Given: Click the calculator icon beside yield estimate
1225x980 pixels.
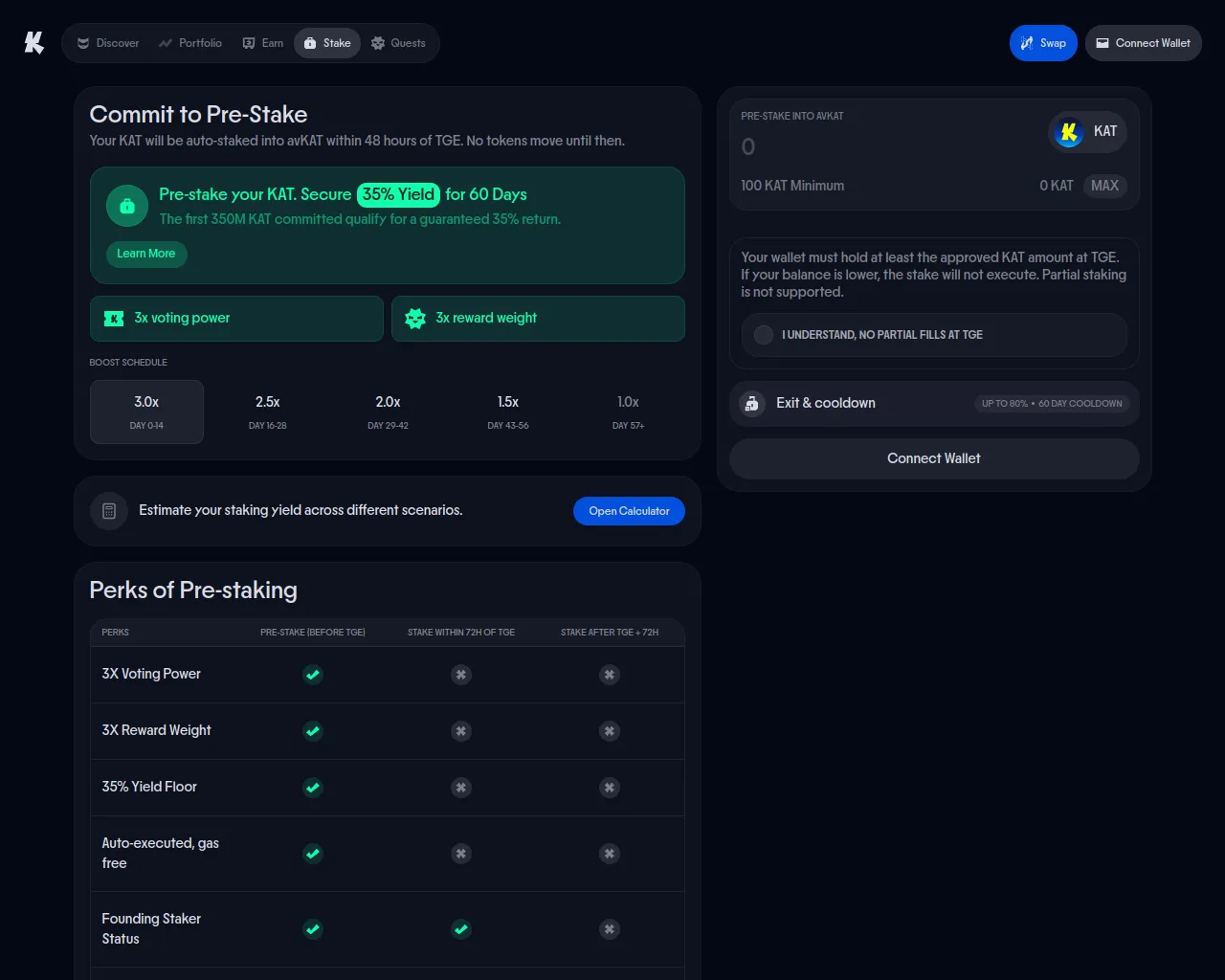Looking at the screenshot, I should (109, 511).
